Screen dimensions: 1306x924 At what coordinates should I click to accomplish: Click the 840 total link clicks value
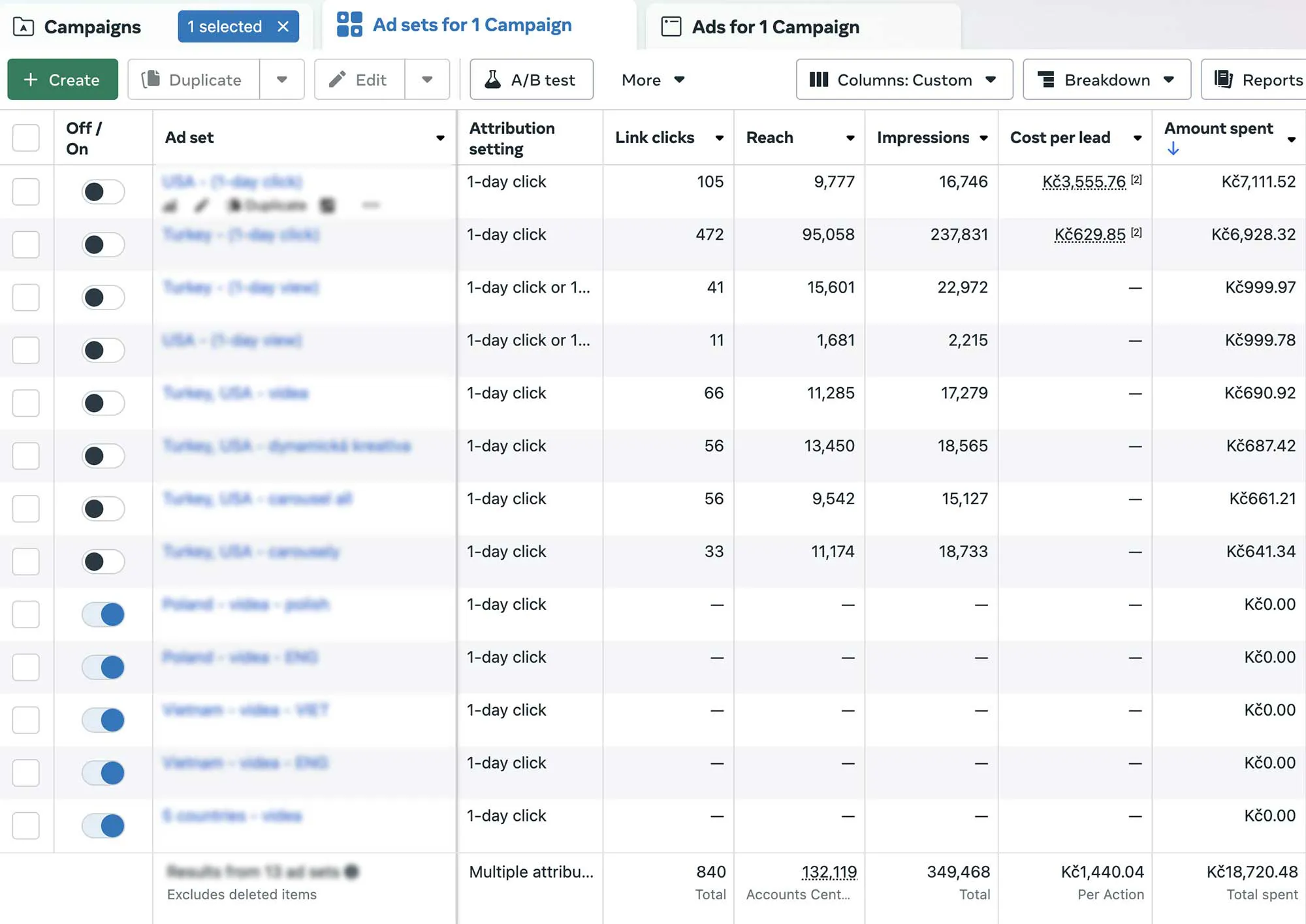click(x=711, y=872)
